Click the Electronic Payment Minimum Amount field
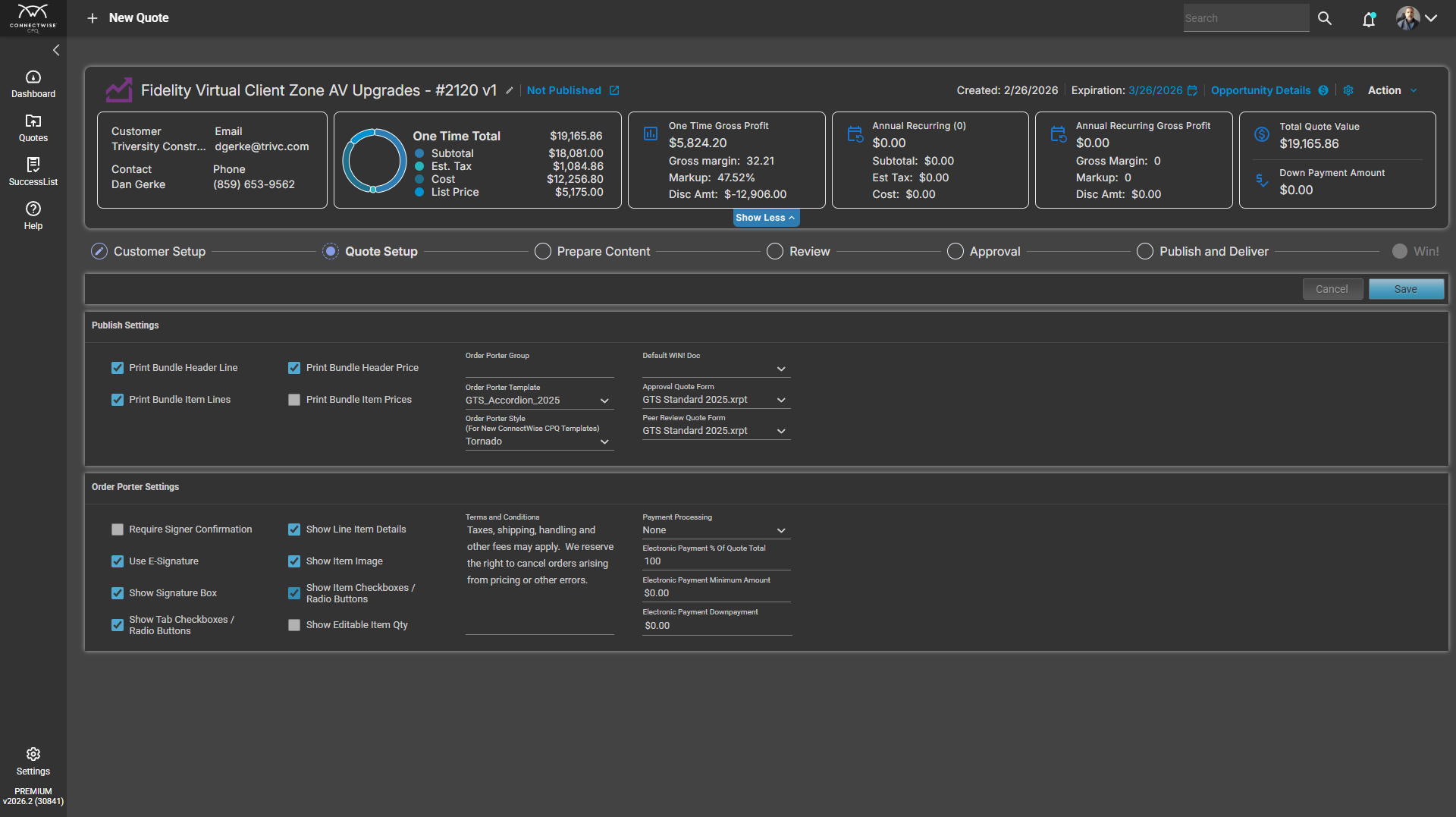1456x817 pixels. pyautogui.click(x=716, y=593)
